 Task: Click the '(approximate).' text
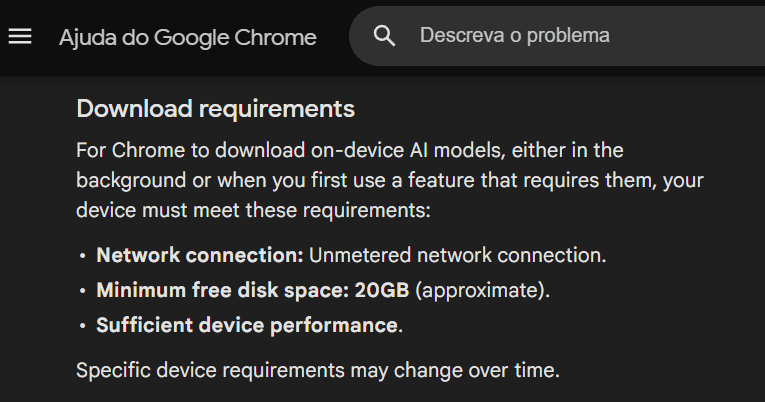pyautogui.click(x=482, y=291)
